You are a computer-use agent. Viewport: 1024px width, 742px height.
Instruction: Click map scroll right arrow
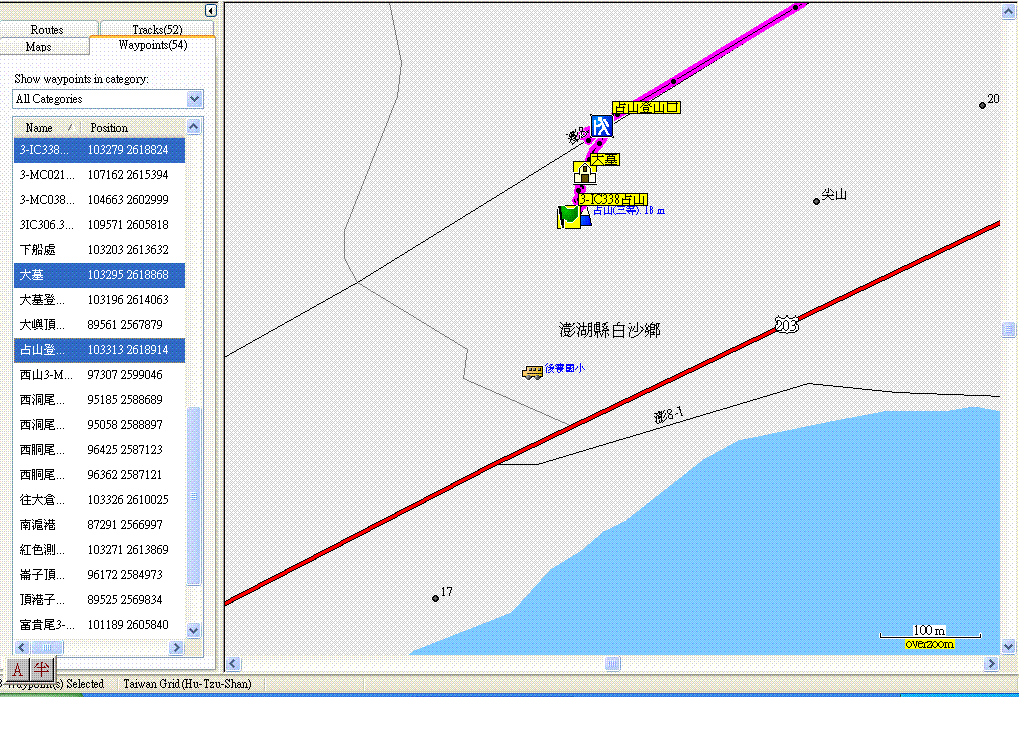click(x=991, y=664)
